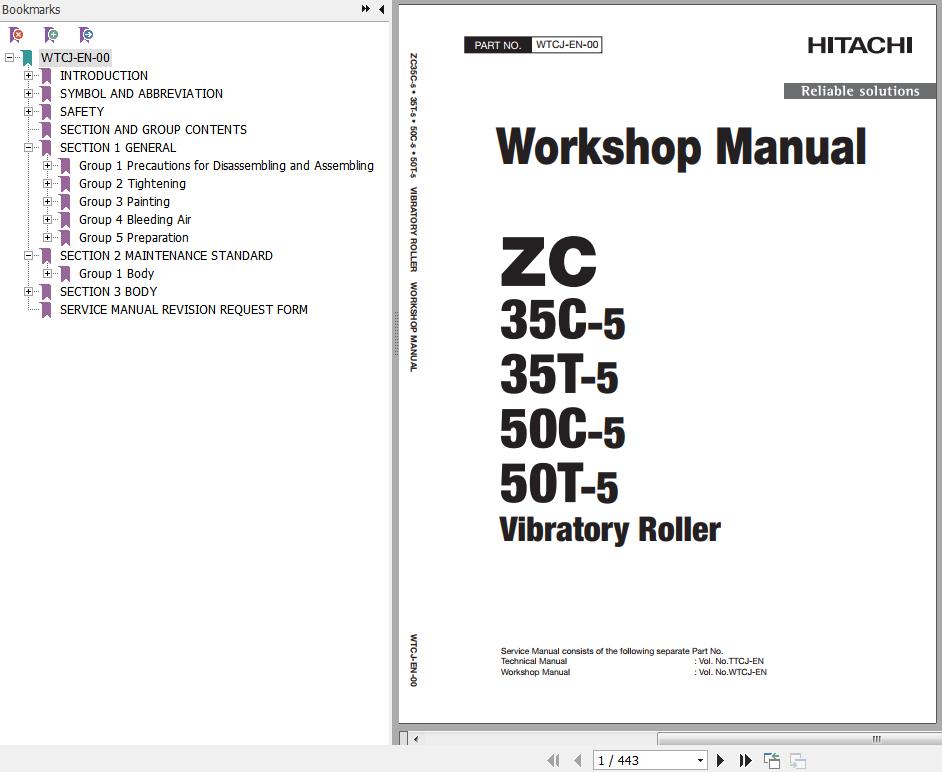Click the Bookmarks panel title

(x=31, y=10)
